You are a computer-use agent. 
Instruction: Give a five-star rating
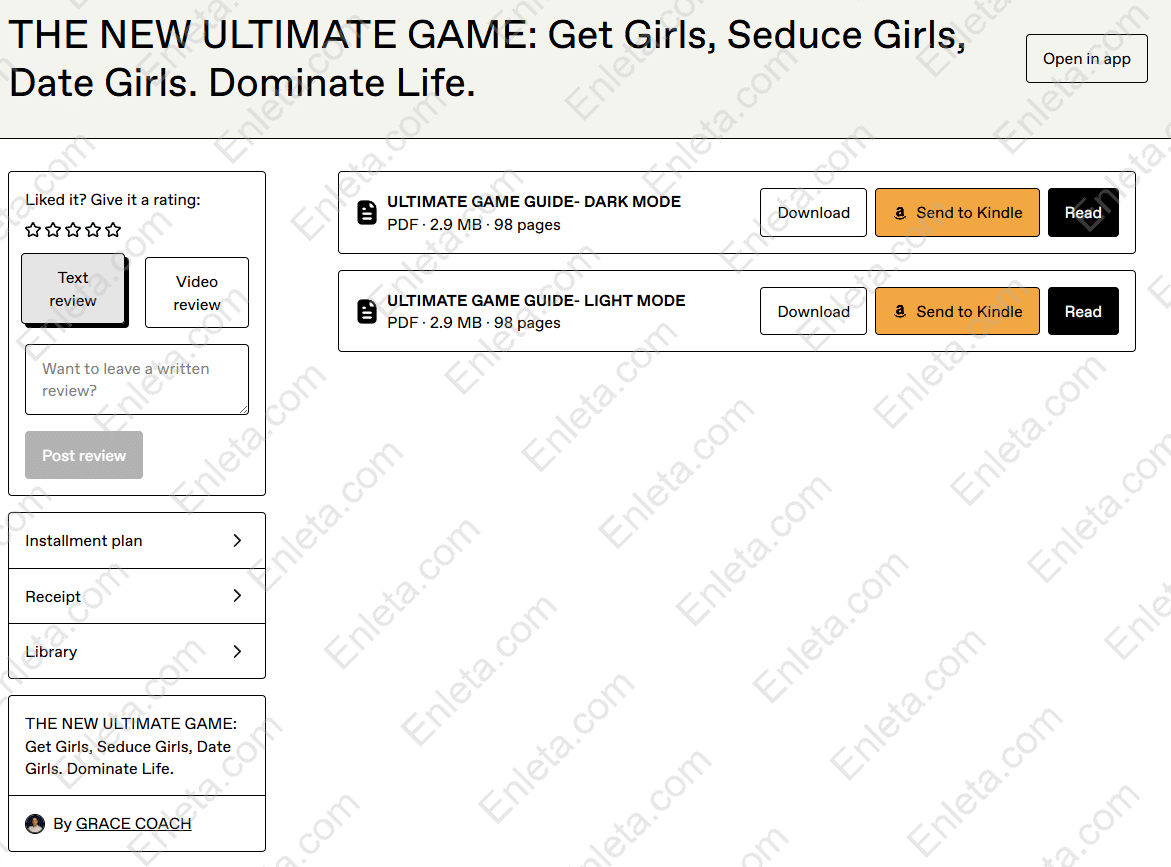(x=113, y=230)
